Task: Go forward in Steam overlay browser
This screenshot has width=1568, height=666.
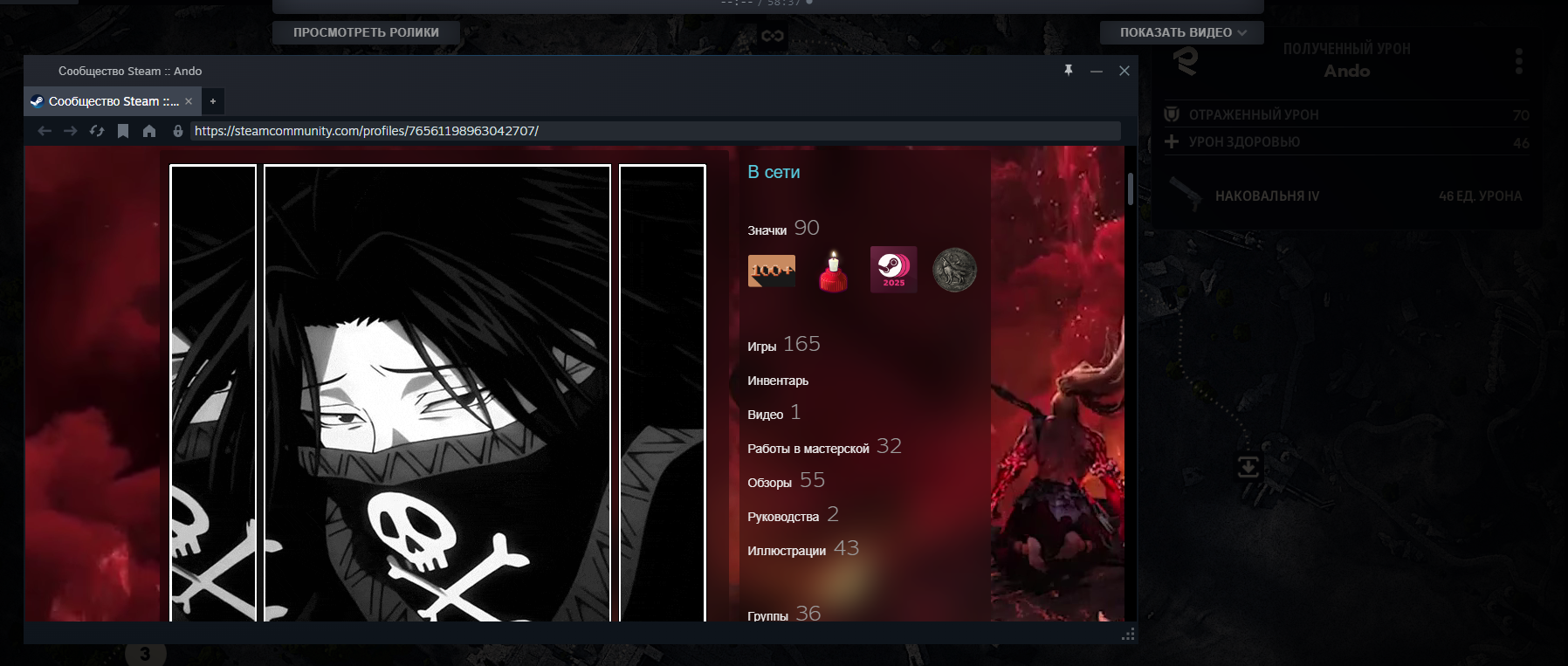Action: tap(71, 131)
